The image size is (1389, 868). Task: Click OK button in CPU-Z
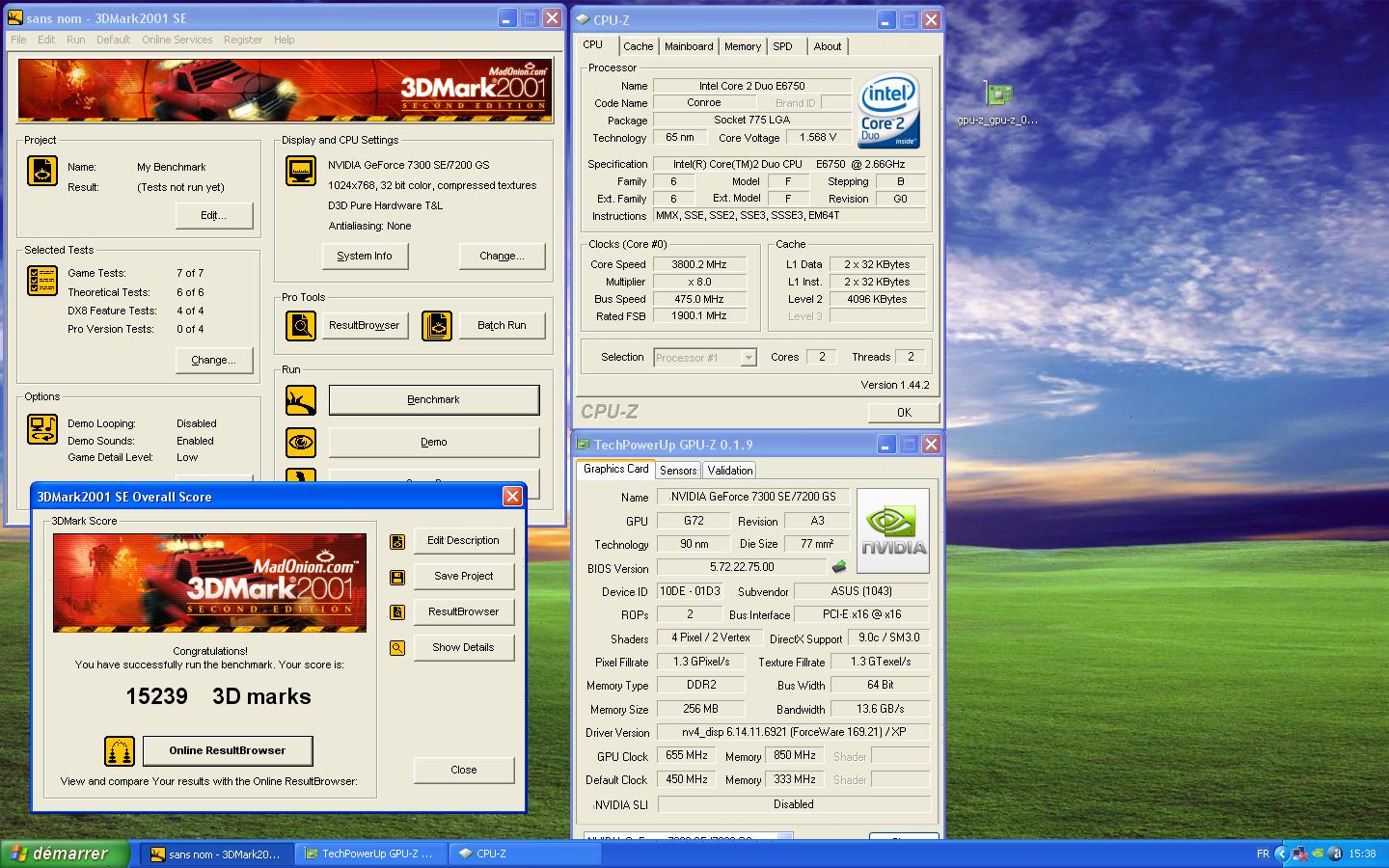tap(904, 412)
